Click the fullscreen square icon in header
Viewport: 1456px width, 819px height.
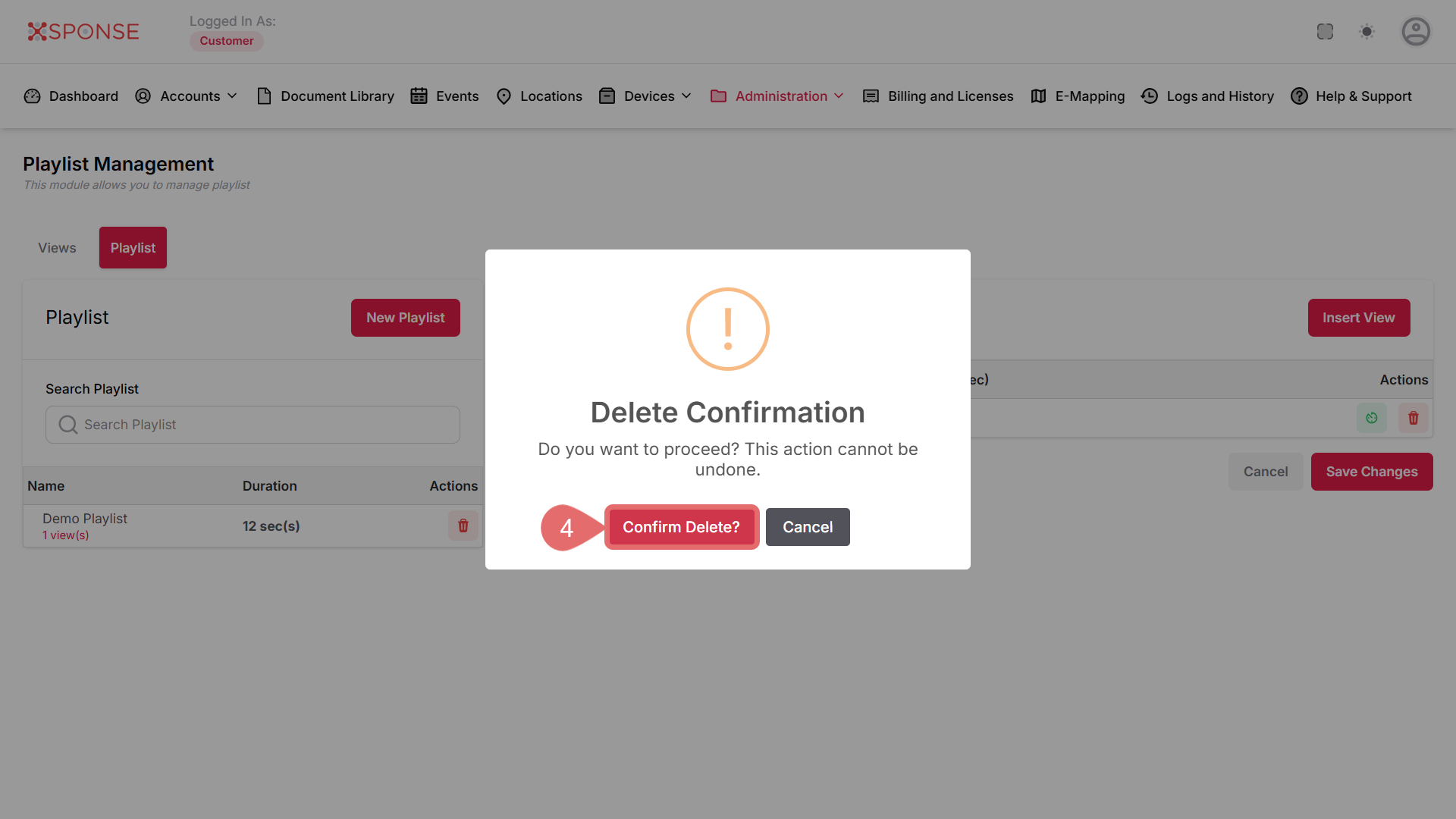[x=1325, y=32]
